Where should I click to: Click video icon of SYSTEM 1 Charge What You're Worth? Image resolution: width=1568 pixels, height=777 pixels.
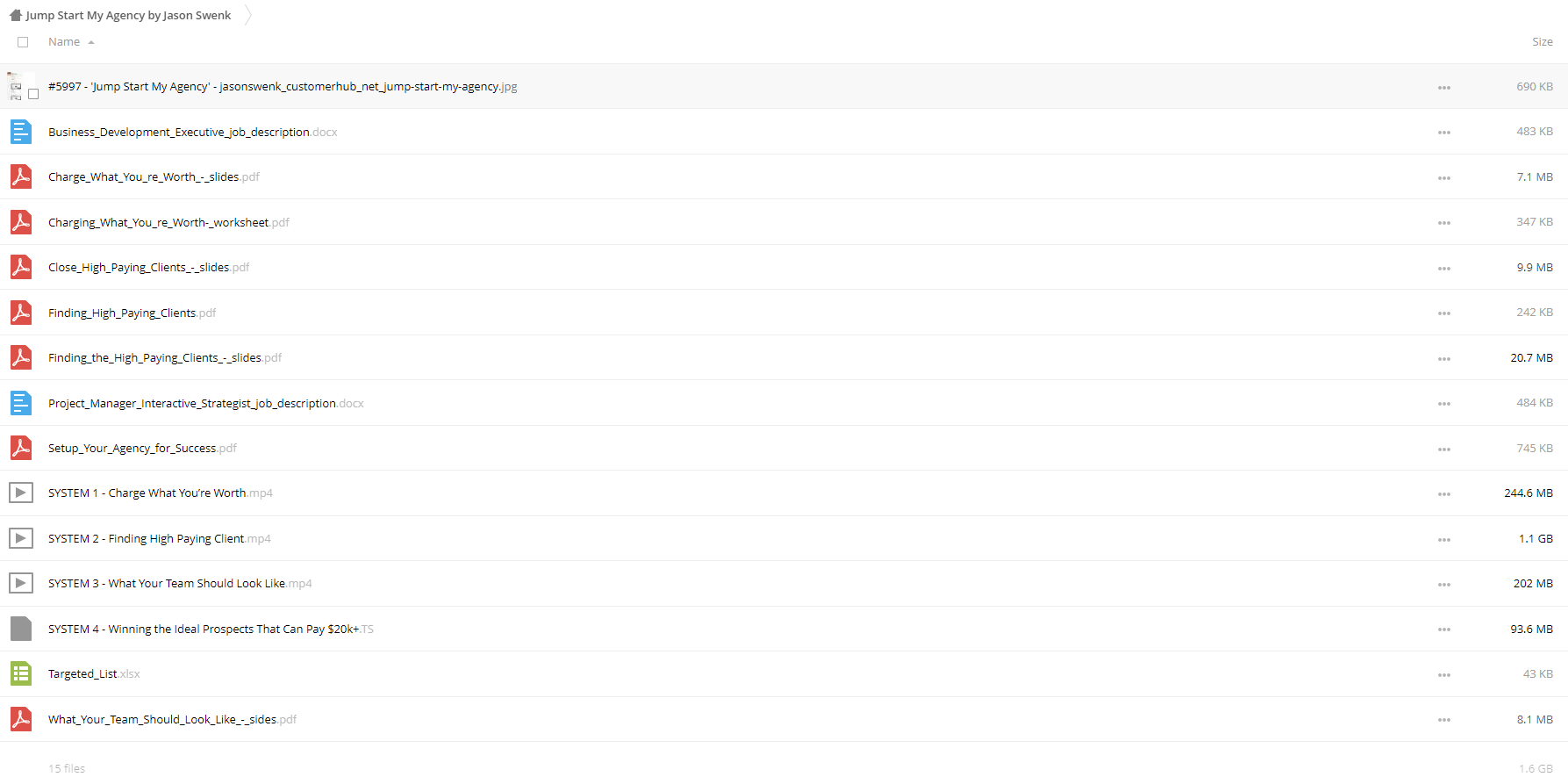(21, 493)
